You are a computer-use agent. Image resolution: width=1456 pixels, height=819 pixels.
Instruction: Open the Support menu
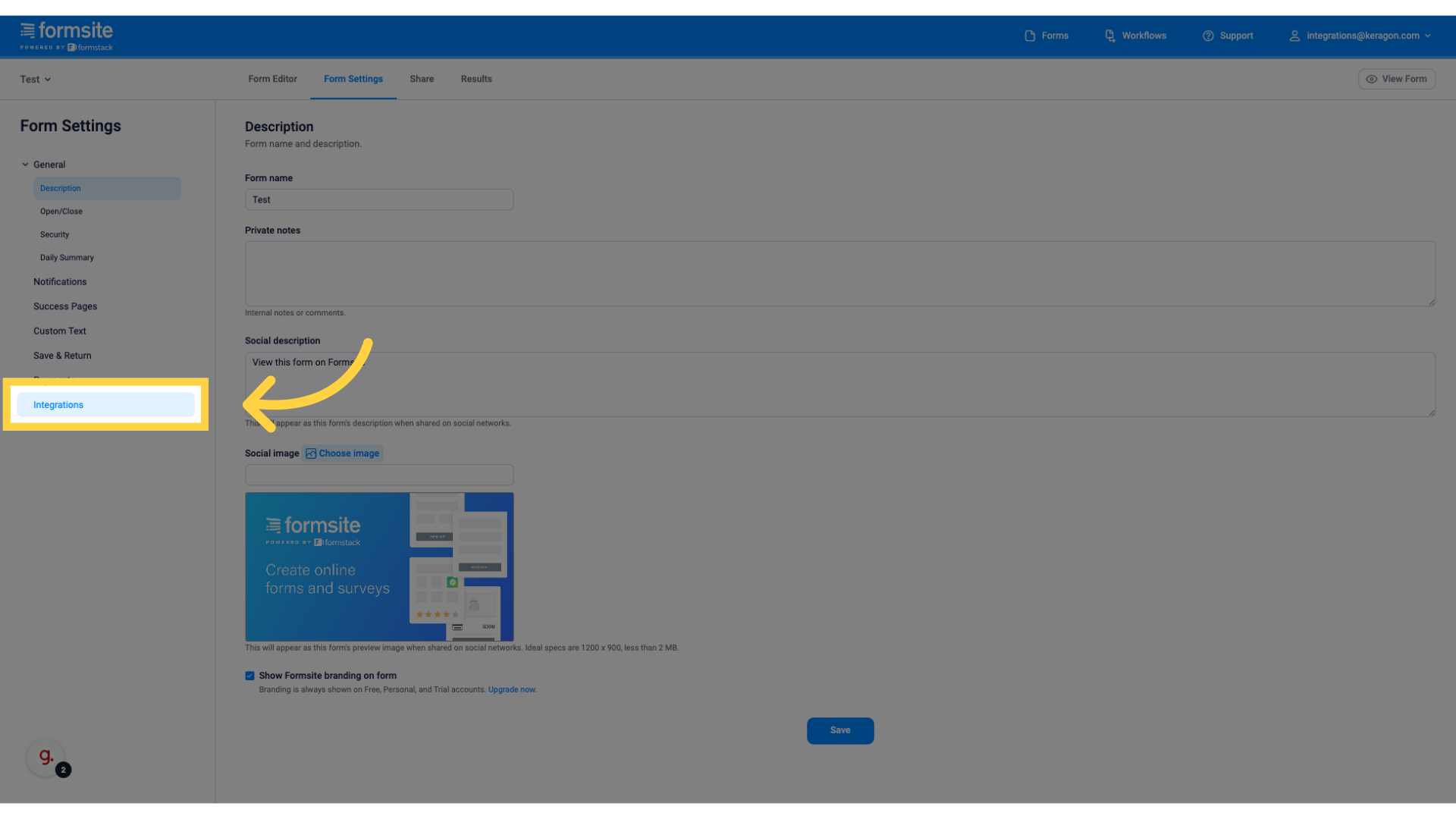tap(1228, 36)
